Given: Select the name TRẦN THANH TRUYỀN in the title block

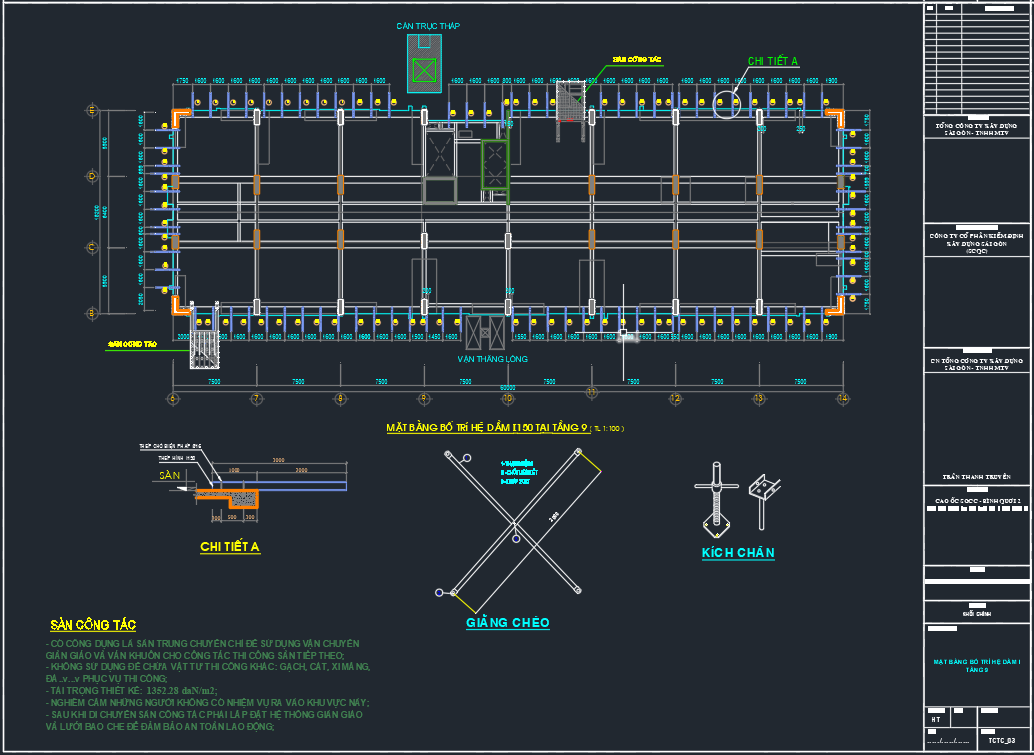Looking at the screenshot, I should [977, 478].
